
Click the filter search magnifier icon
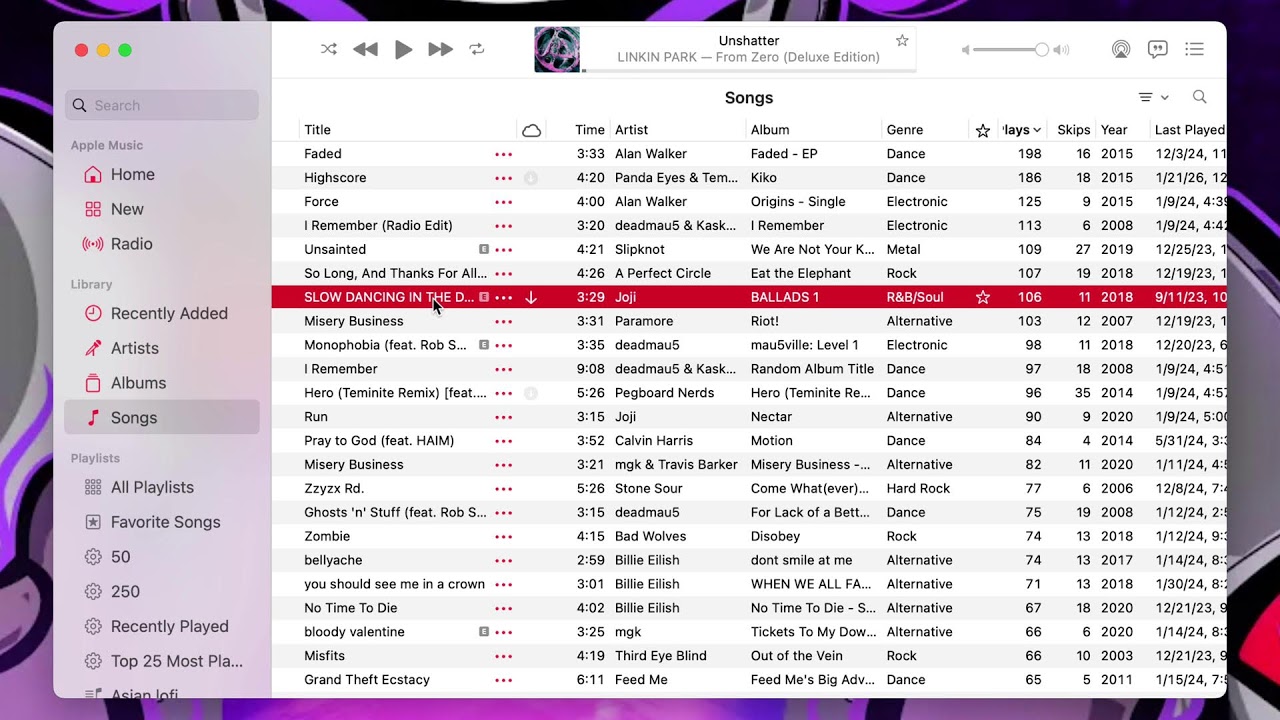point(1199,97)
